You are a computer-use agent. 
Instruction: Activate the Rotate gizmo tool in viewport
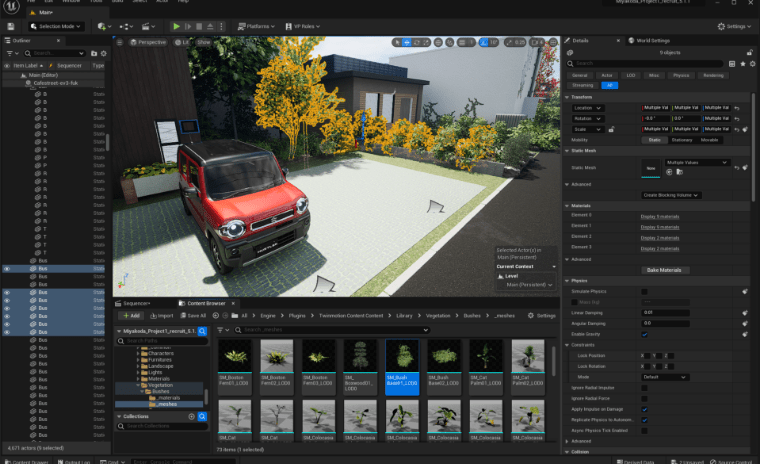coord(417,43)
